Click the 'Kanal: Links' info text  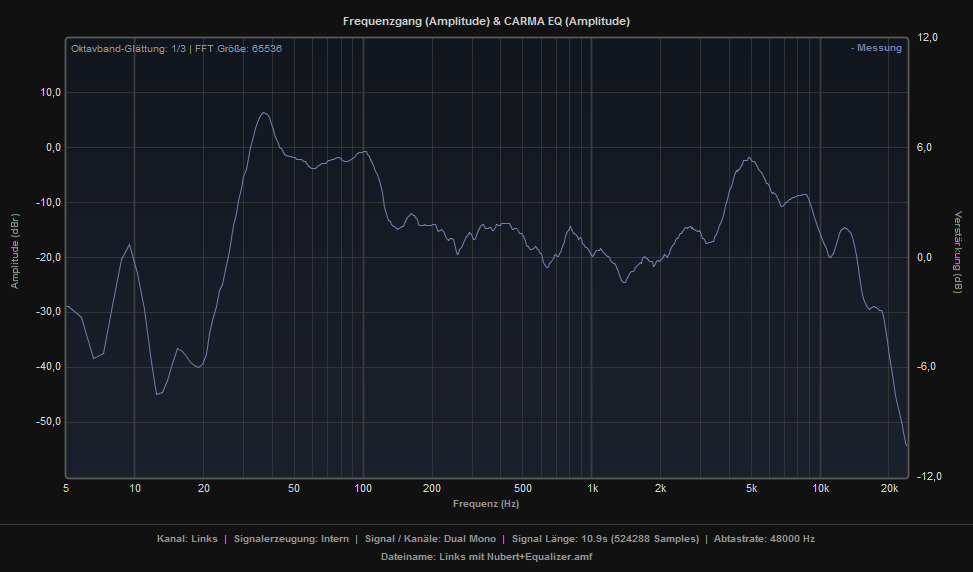187,539
